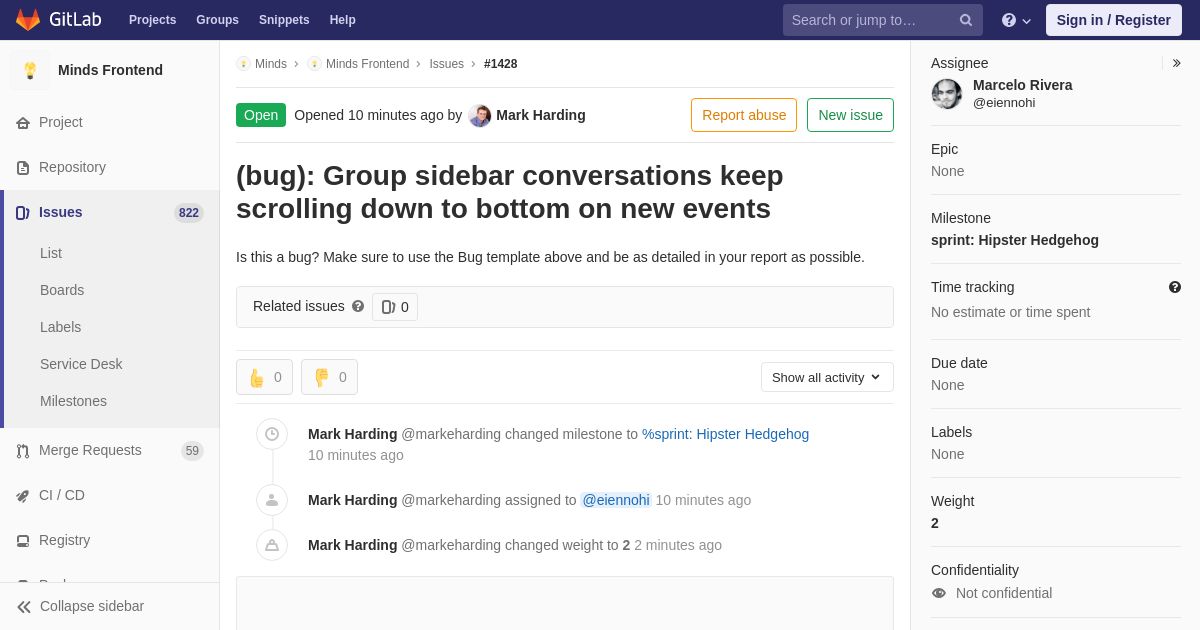This screenshot has width=1200, height=630.
Task: Select Labels under Issues
Action: tap(60, 327)
